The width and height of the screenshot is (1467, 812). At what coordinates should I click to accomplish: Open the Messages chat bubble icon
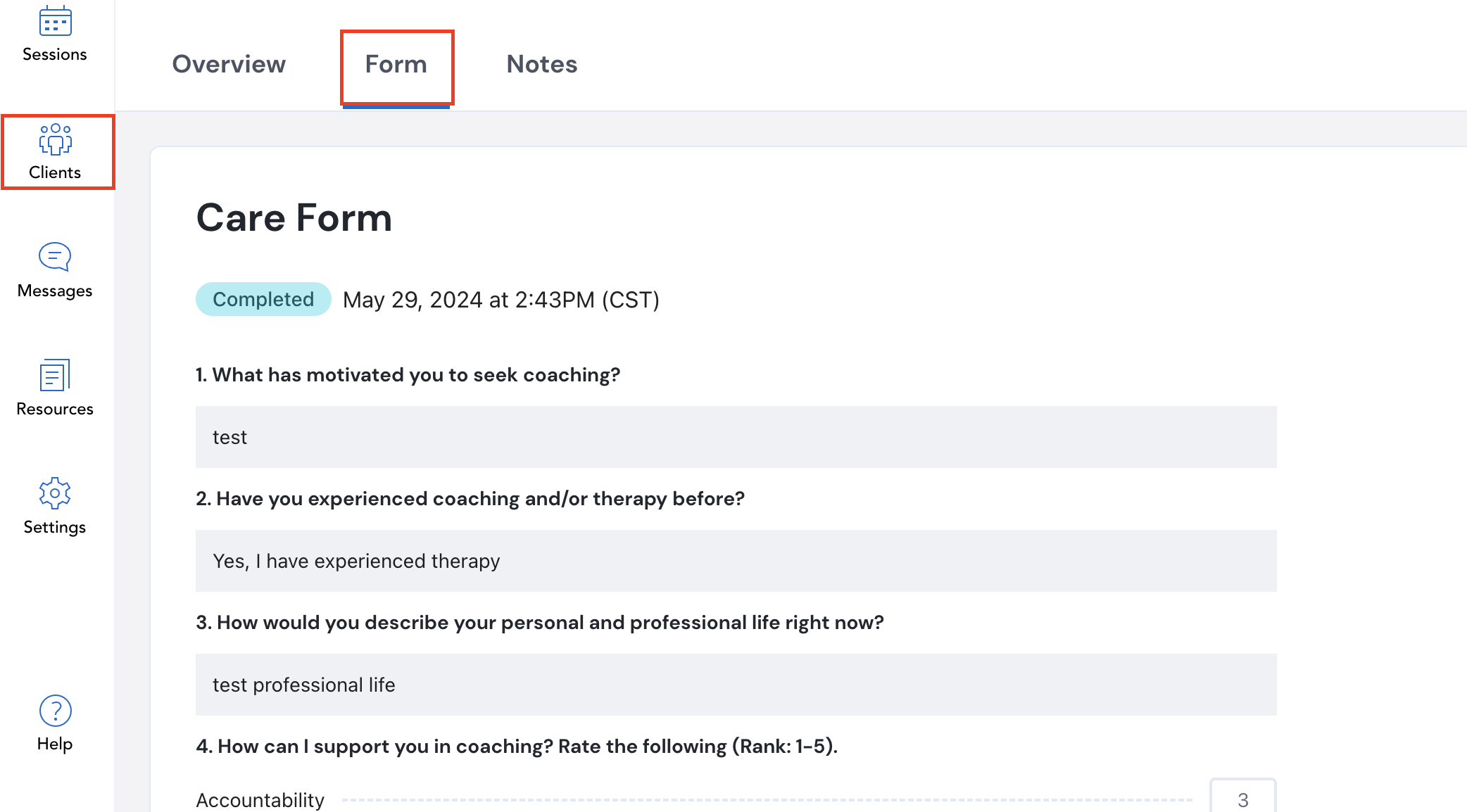[x=55, y=257]
